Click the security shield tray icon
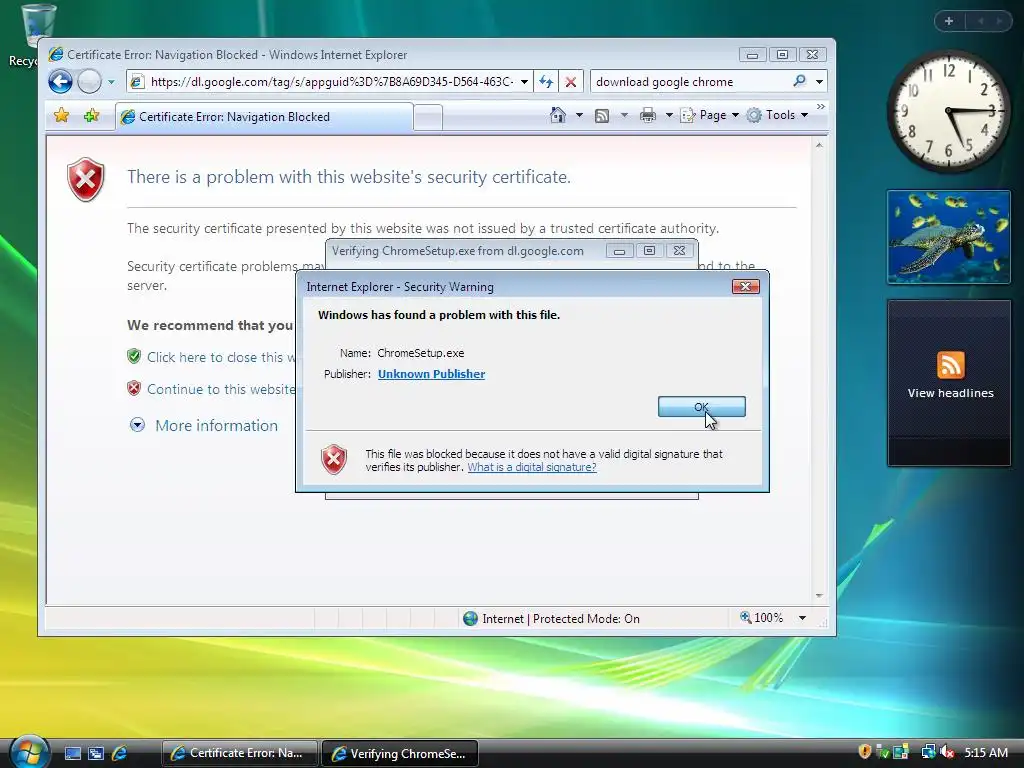 click(865, 752)
